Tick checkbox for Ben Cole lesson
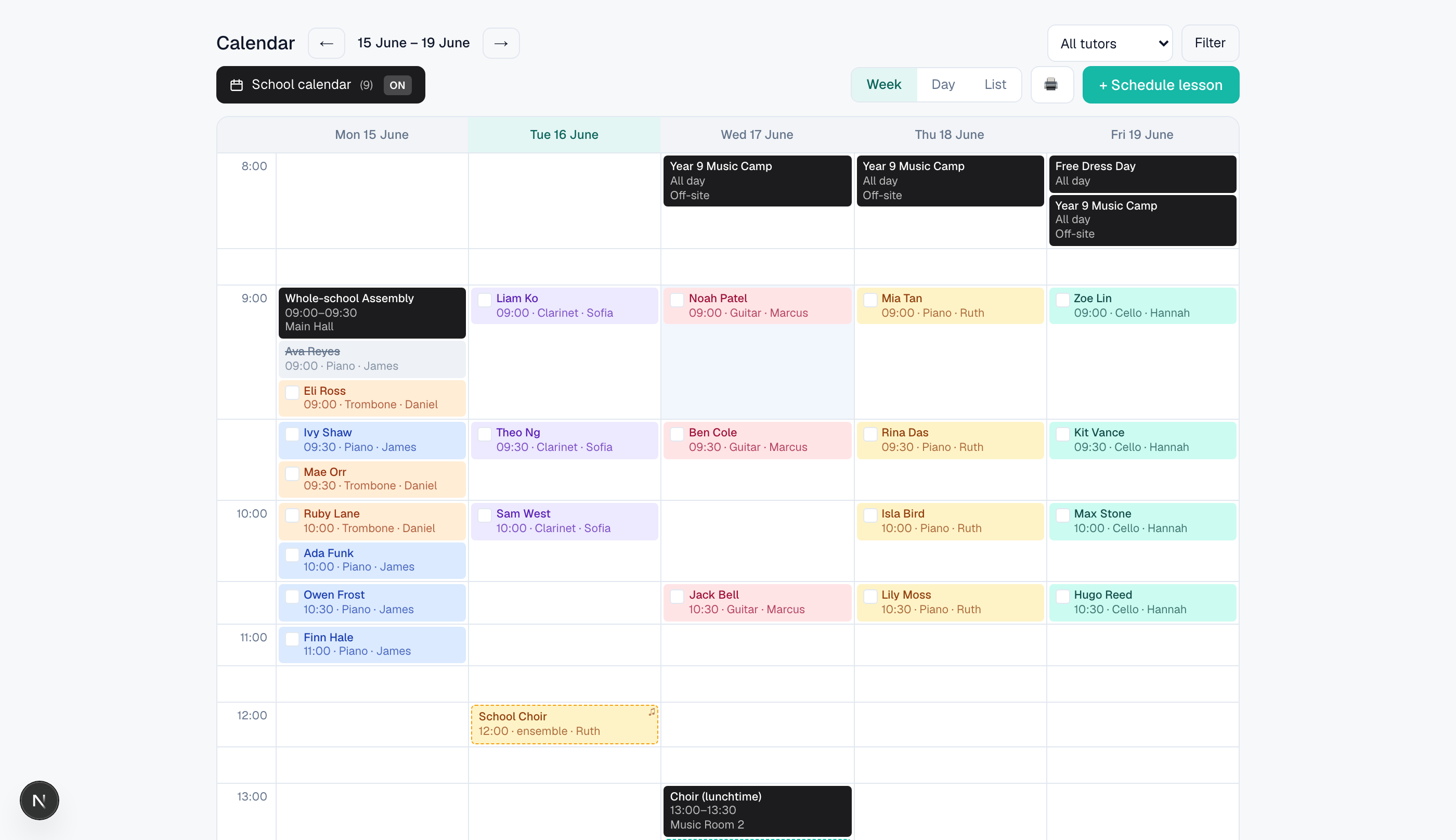 [677, 434]
